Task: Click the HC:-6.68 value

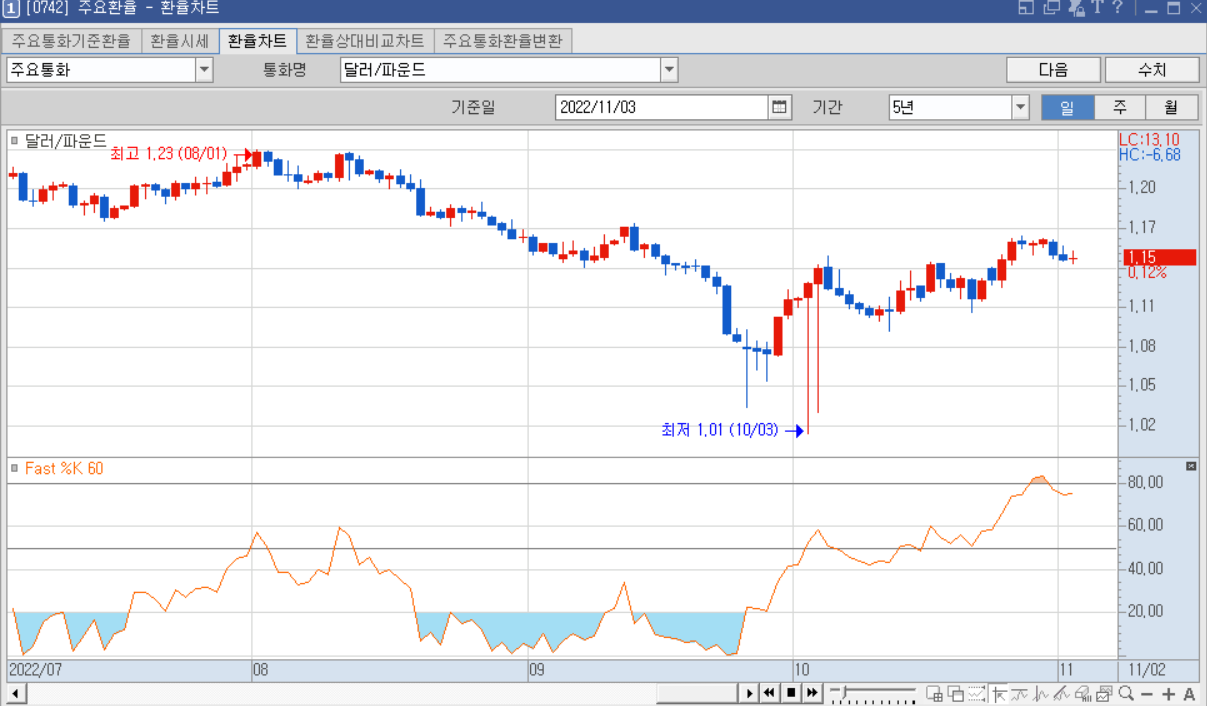Action: click(1150, 154)
